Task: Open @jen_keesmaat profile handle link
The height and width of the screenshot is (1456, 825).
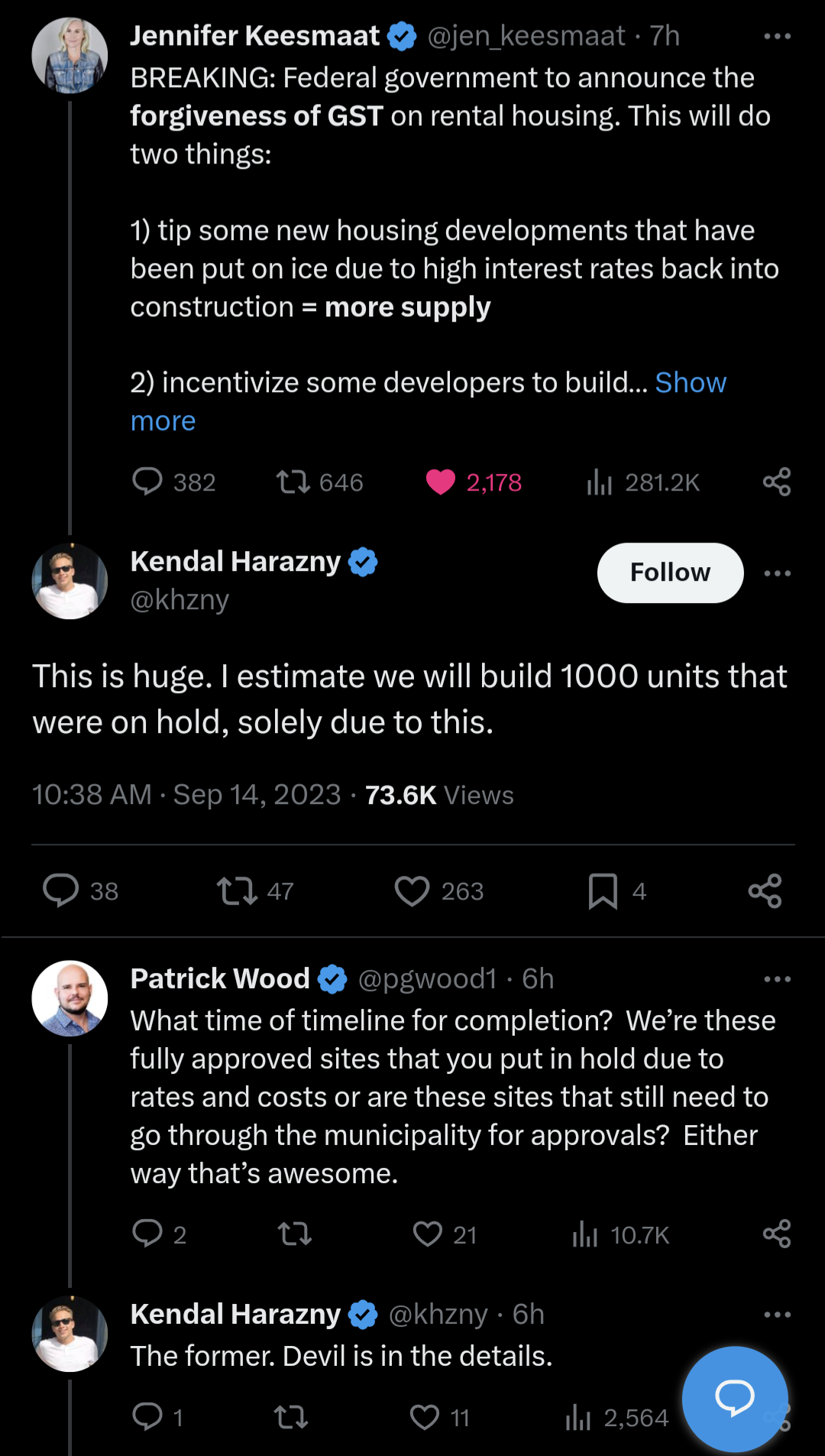Action: (526, 36)
